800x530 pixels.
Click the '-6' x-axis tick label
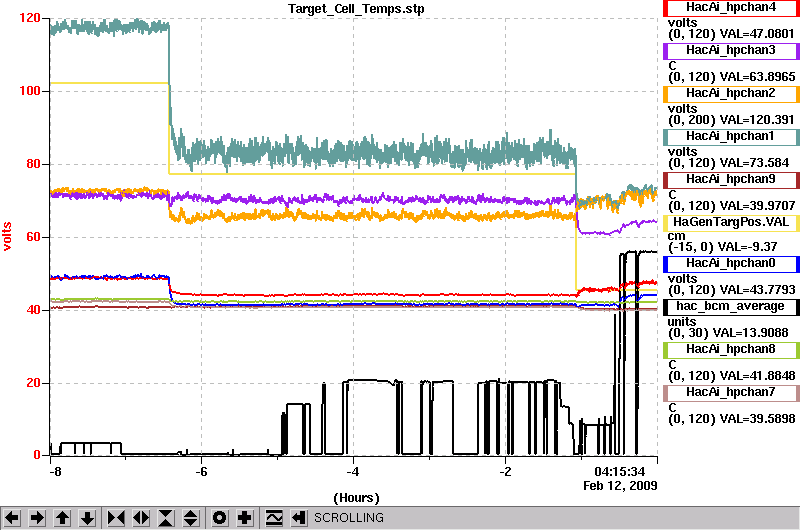pos(201,472)
